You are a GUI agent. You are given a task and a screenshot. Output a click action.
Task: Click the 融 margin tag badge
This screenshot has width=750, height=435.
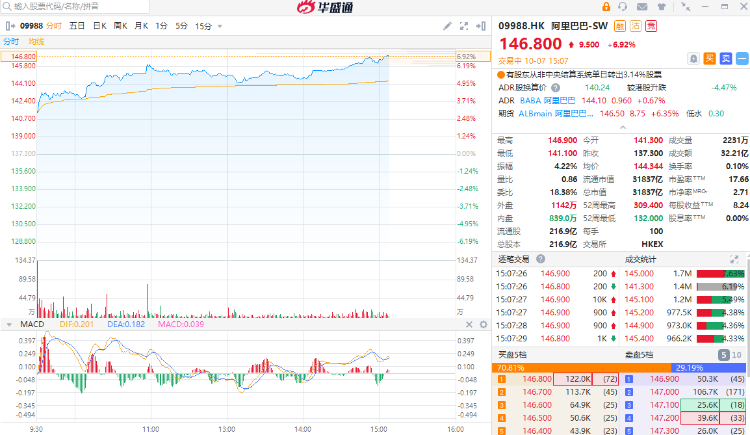[x=620, y=26]
